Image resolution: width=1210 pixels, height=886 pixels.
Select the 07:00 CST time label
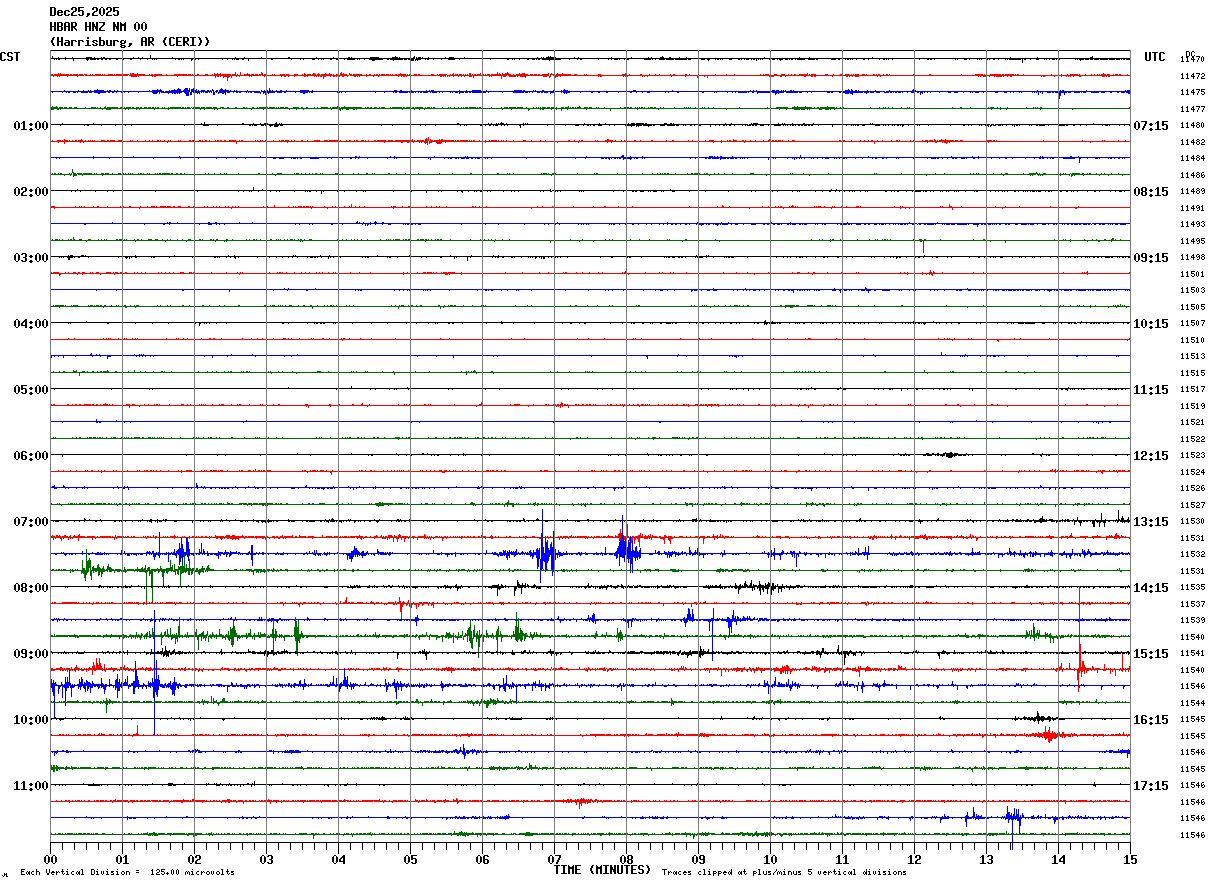(x=31, y=522)
